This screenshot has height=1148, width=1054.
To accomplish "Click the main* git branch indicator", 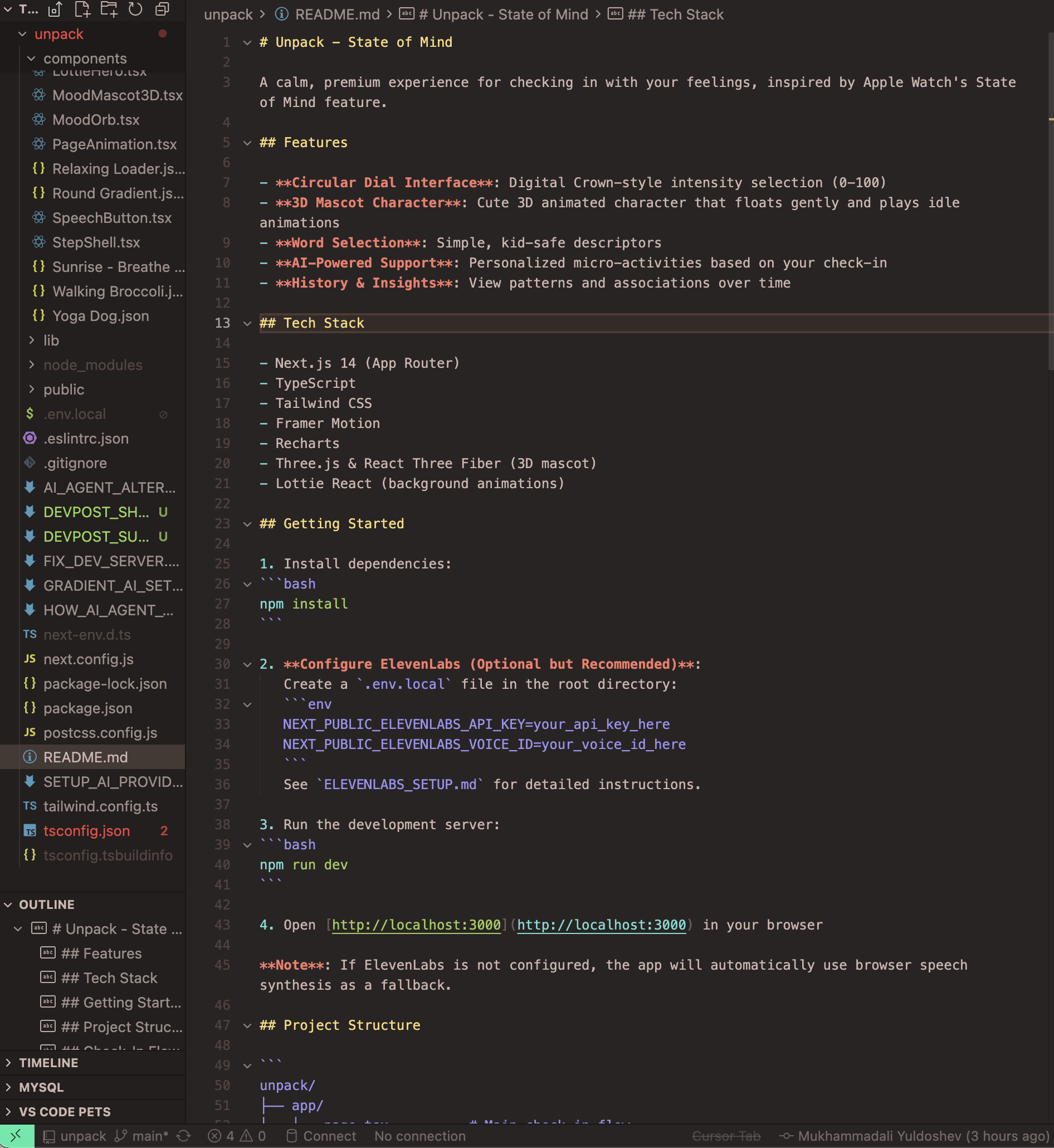I will click(142, 1136).
